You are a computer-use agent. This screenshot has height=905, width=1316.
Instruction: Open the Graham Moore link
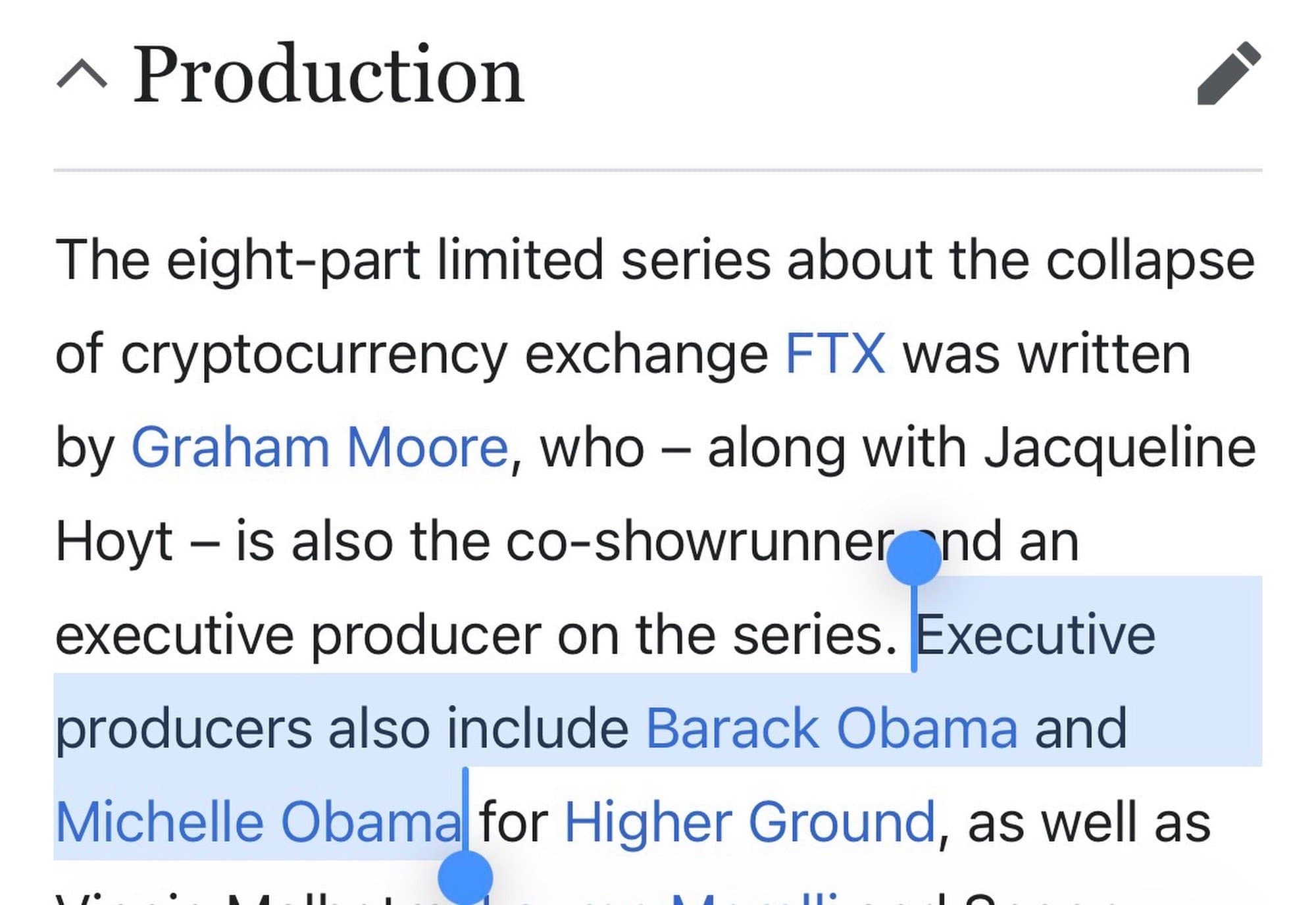pos(320,448)
